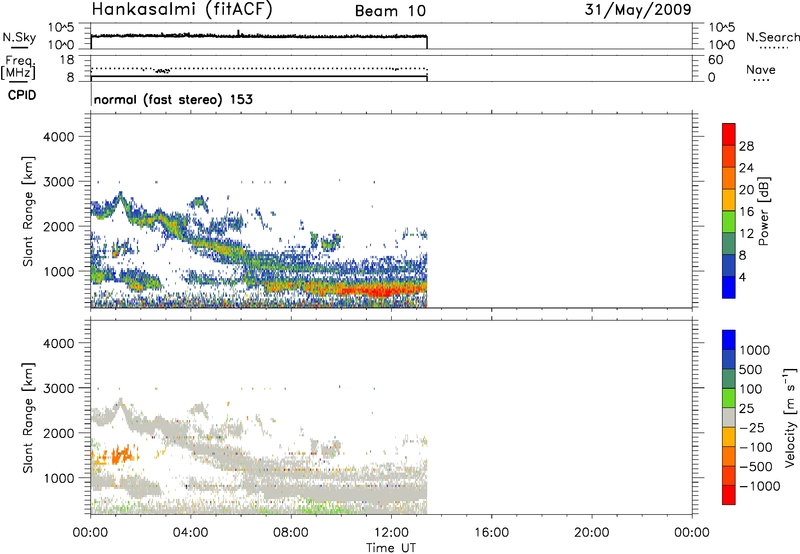Click the velocity panel Slant Range axis label
The height and width of the screenshot is (554, 800).
click(x=28, y=417)
